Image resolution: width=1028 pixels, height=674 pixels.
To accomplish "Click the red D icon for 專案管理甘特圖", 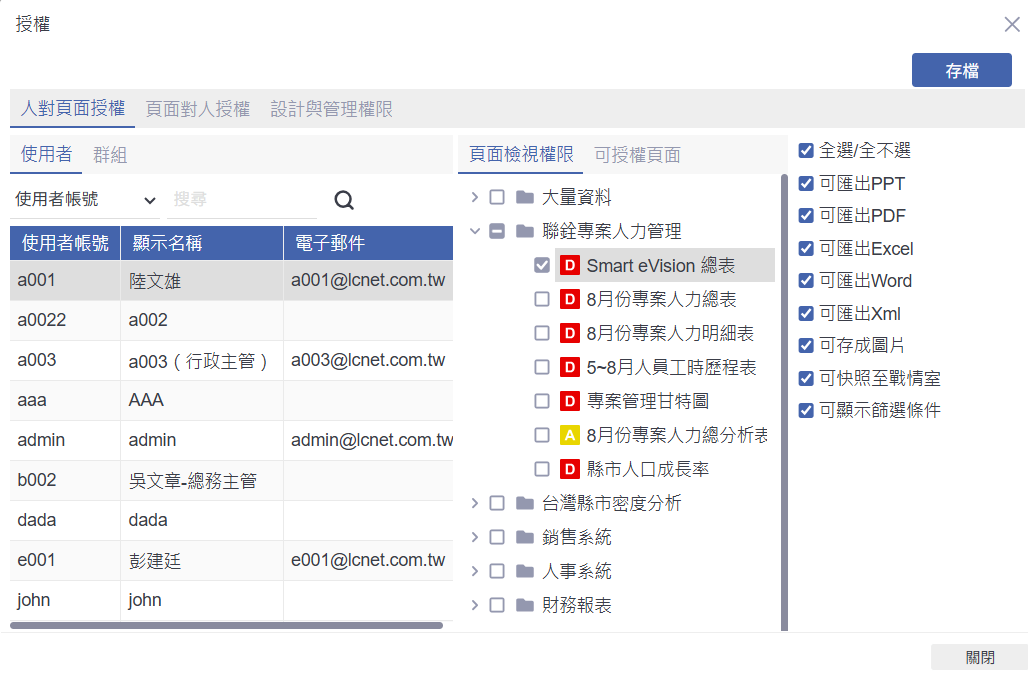I will 570,401.
